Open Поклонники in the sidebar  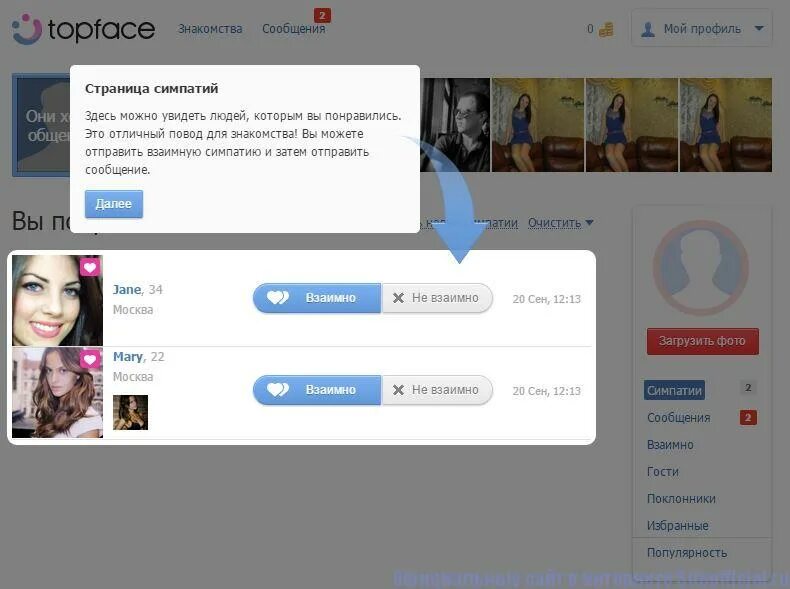681,499
